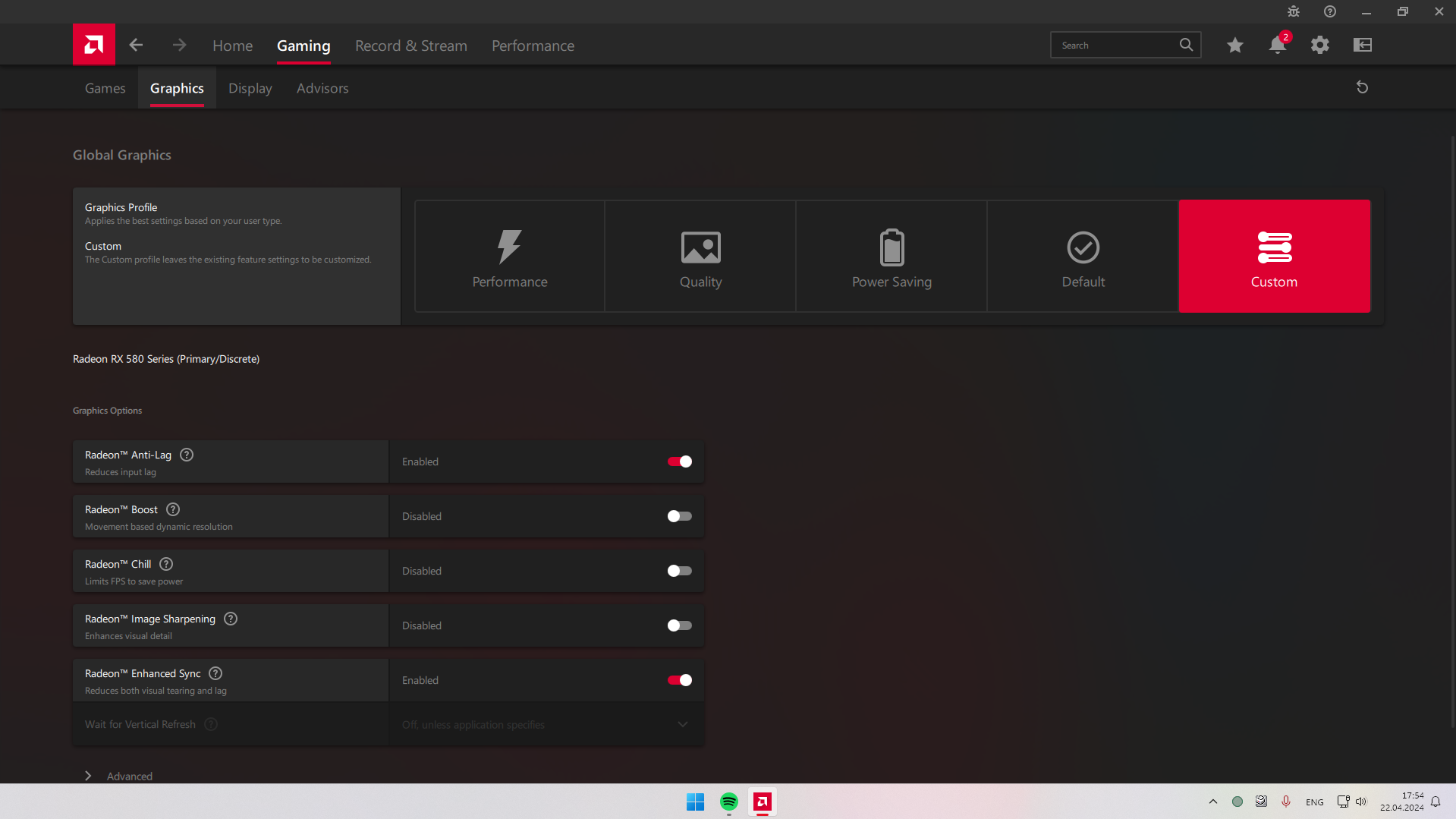Click the page vertical scrollbar
This screenshot has width=1456, height=819.
[x=1452, y=432]
